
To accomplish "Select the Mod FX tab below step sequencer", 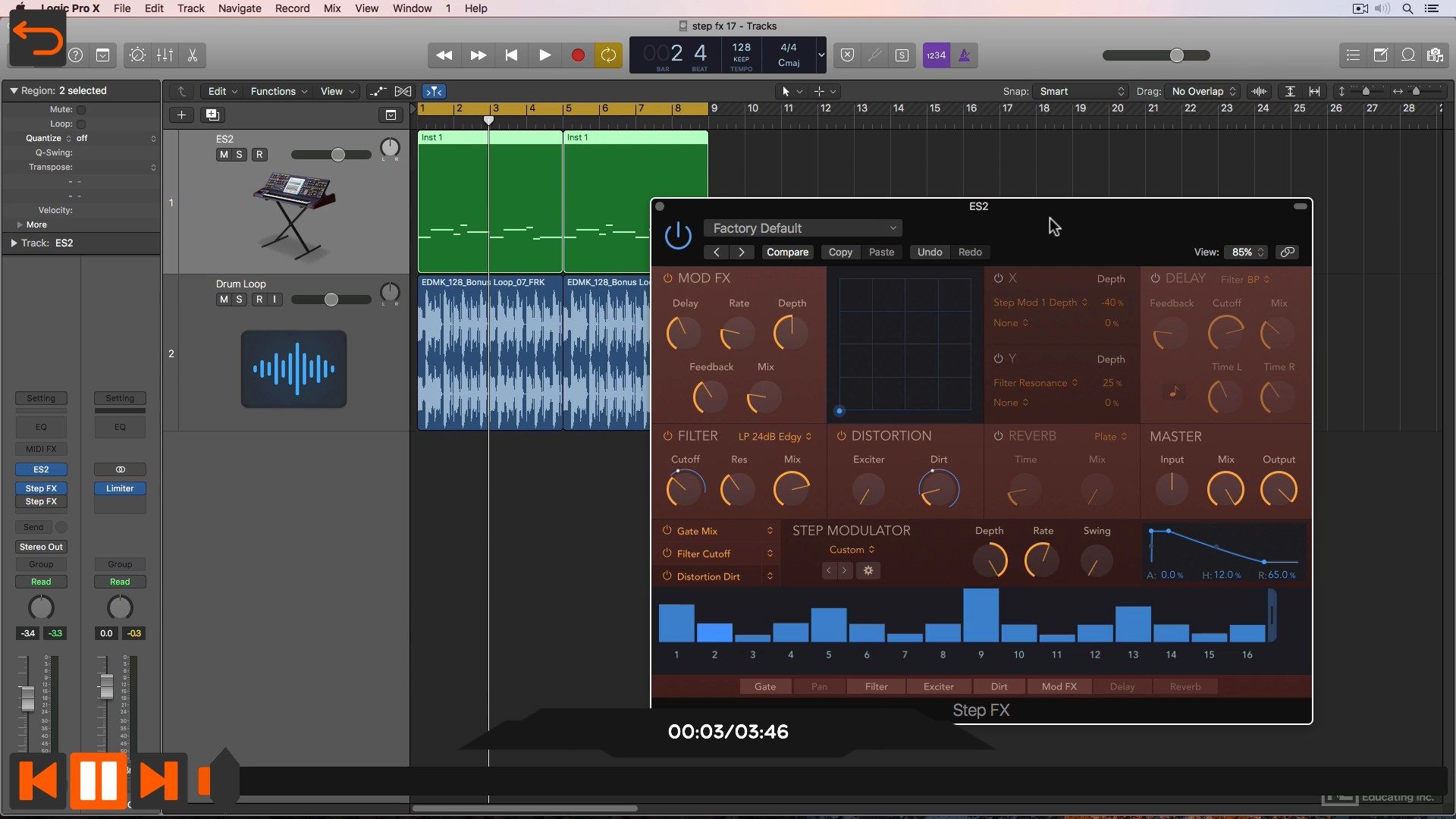I will (x=1059, y=687).
